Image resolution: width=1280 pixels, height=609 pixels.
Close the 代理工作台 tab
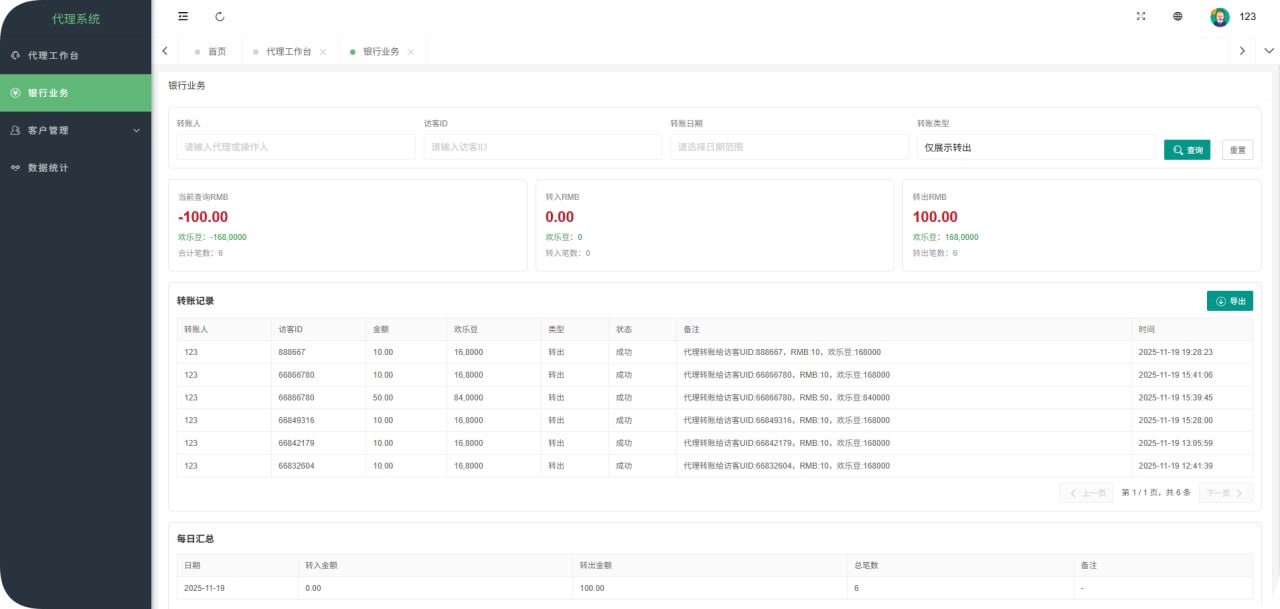click(x=323, y=51)
